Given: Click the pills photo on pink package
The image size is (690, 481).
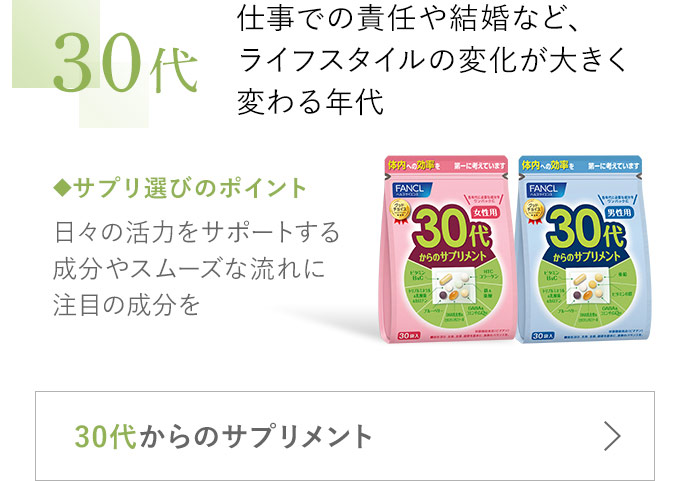Looking at the screenshot, I should click(452, 287).
